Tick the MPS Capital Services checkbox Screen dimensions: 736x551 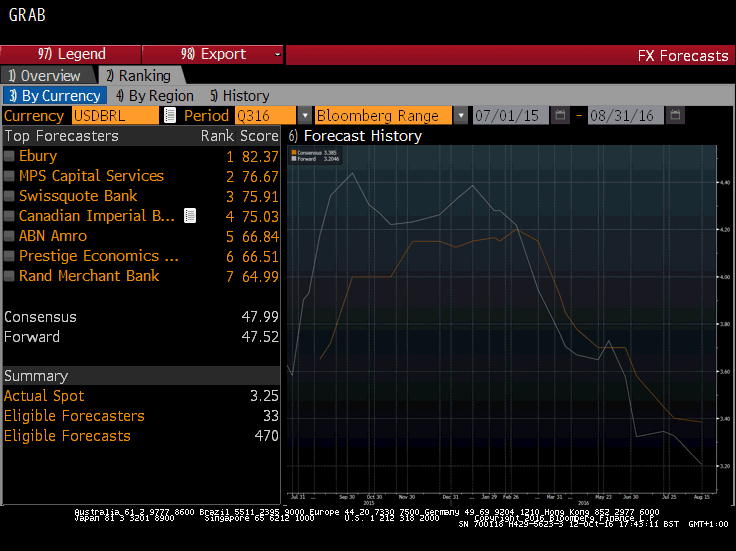tap(9, 176)
